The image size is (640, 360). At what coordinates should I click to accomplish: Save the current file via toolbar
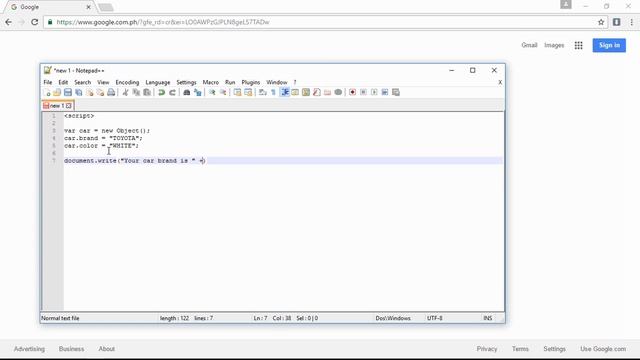click(x=68, y=93)
